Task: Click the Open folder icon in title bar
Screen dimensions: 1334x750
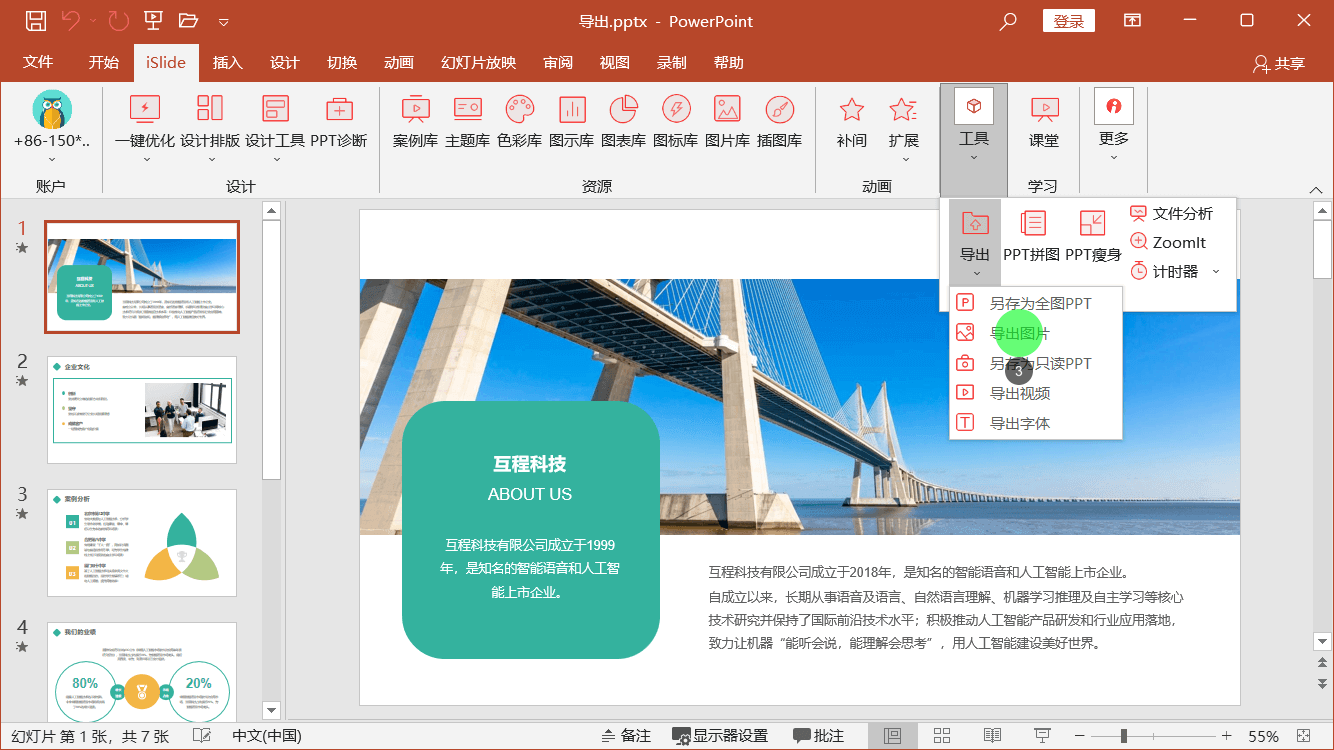Action: (188, 21)
